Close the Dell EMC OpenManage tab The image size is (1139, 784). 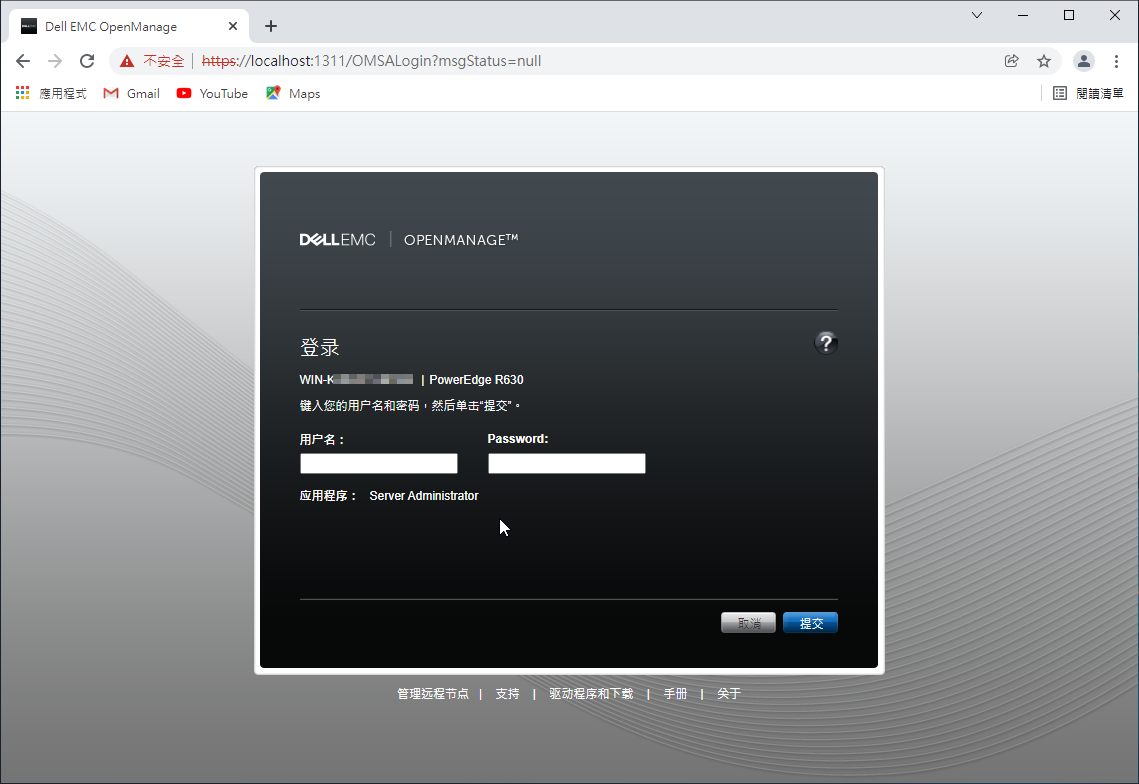point(232,26)
